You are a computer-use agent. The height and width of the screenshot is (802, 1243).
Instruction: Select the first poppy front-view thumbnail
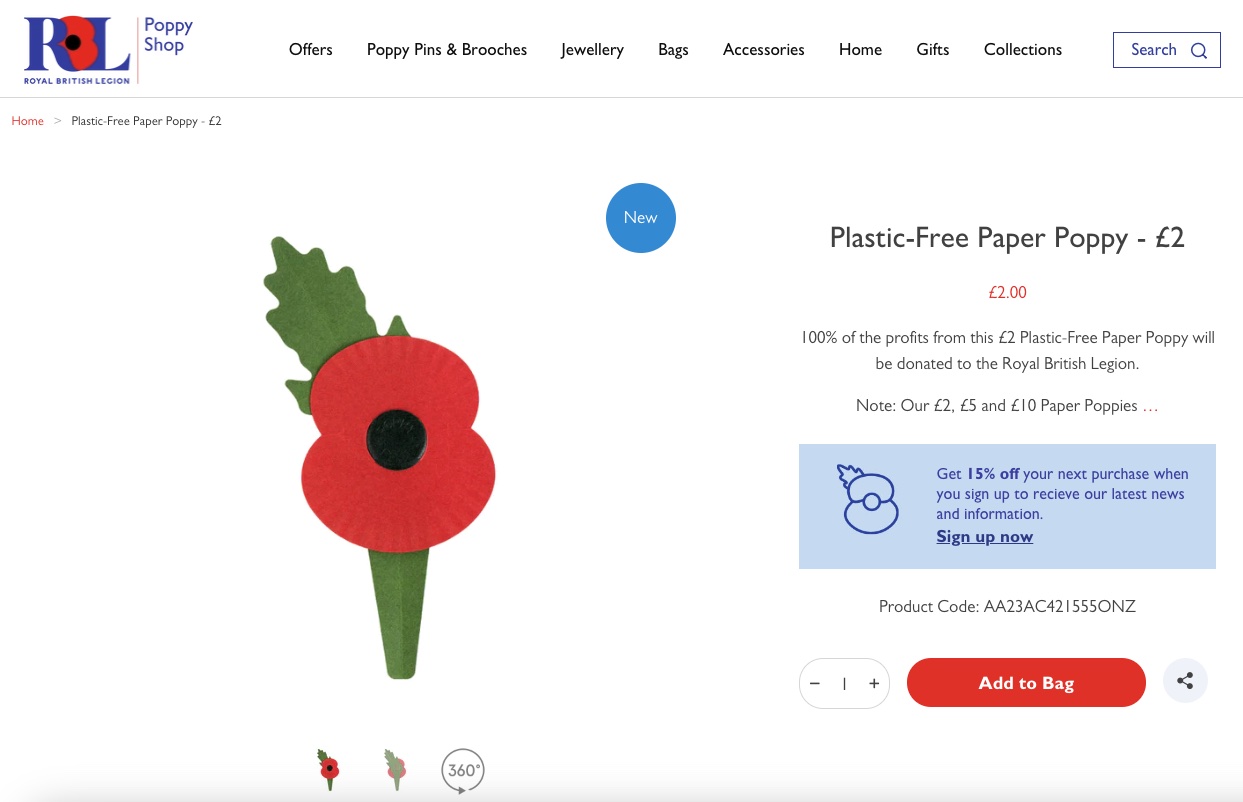pos(328,770)
